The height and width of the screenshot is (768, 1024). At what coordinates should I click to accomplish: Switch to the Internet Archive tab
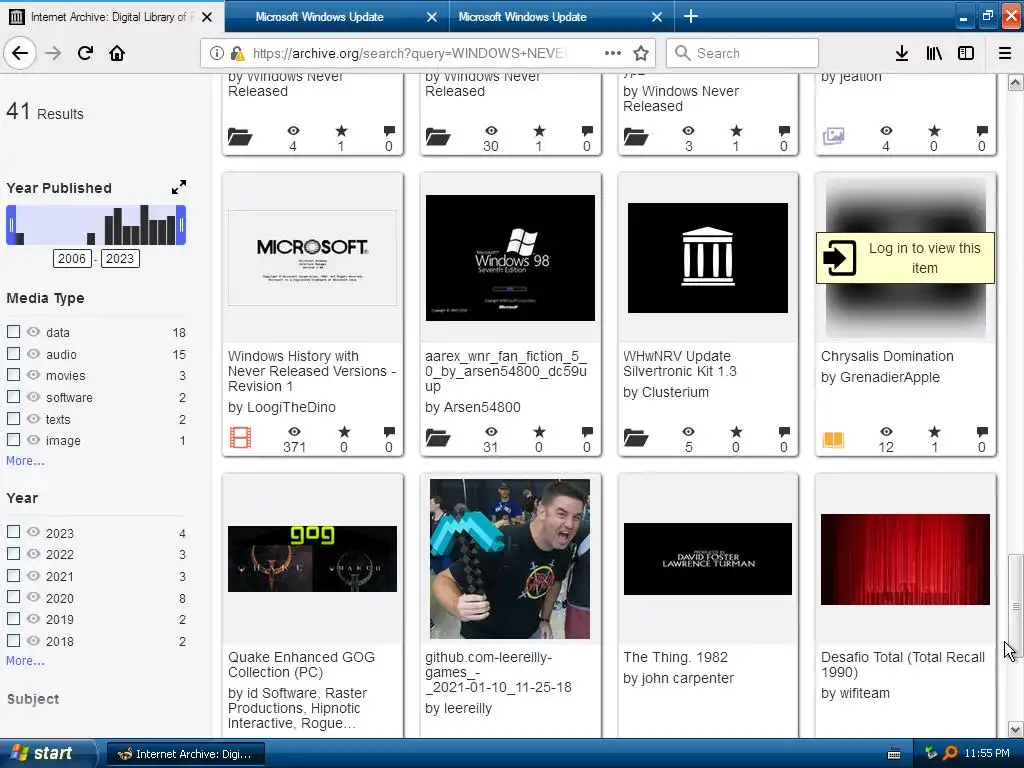(112, 16)
